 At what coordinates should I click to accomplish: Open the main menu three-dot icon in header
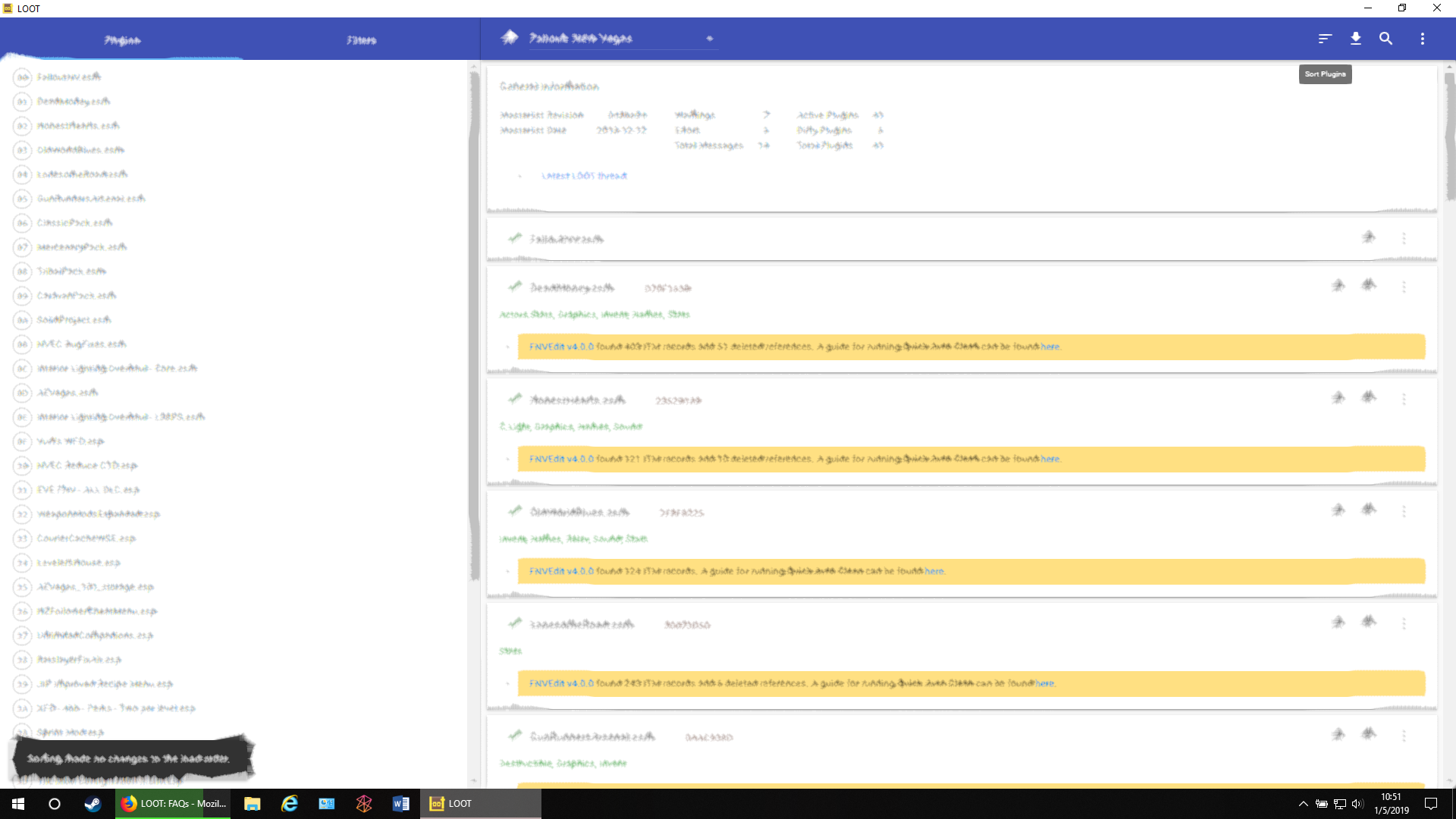click(x=1423, y=39)
